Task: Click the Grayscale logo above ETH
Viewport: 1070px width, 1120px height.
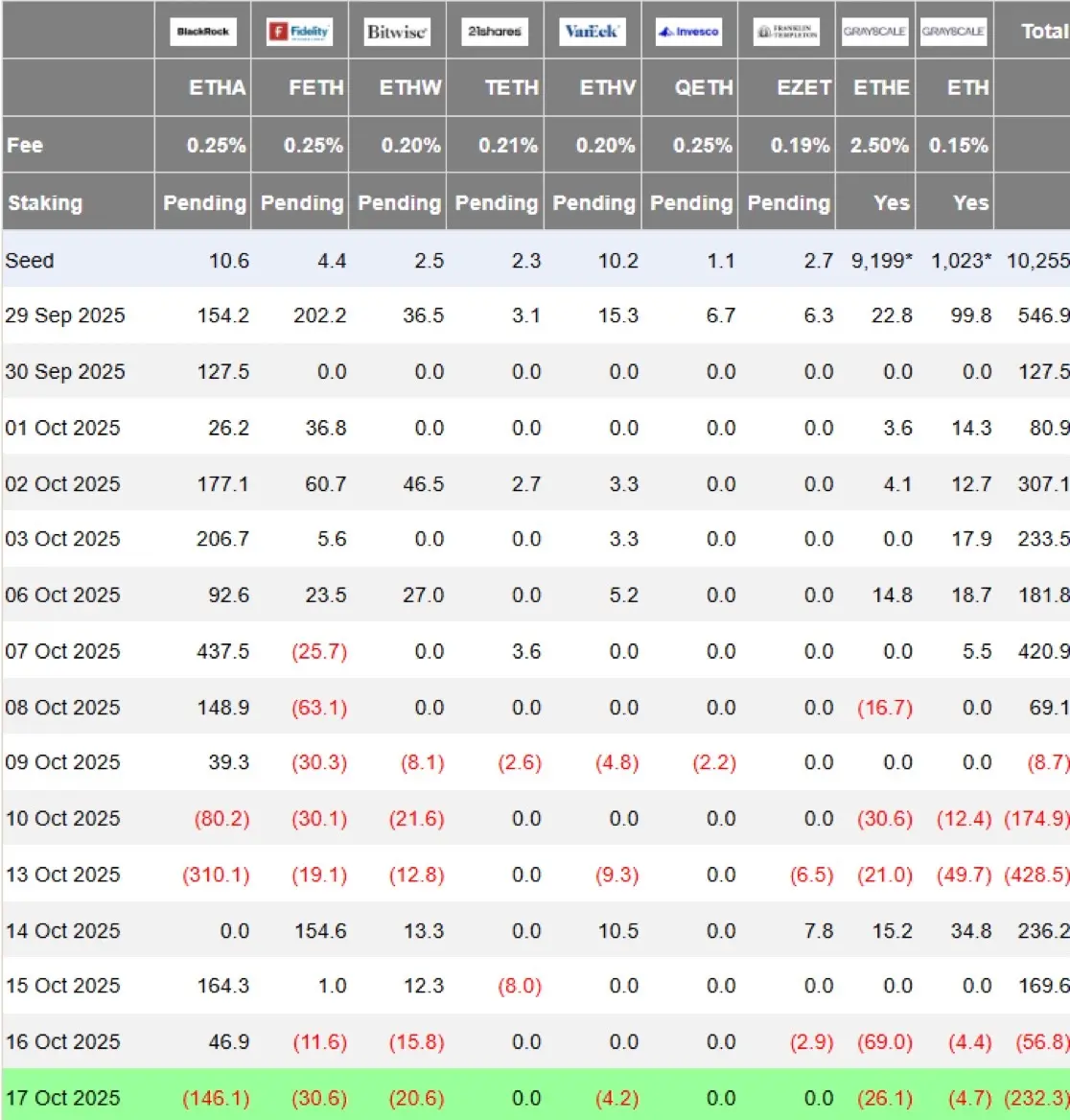Action: (x=954, y=32)
